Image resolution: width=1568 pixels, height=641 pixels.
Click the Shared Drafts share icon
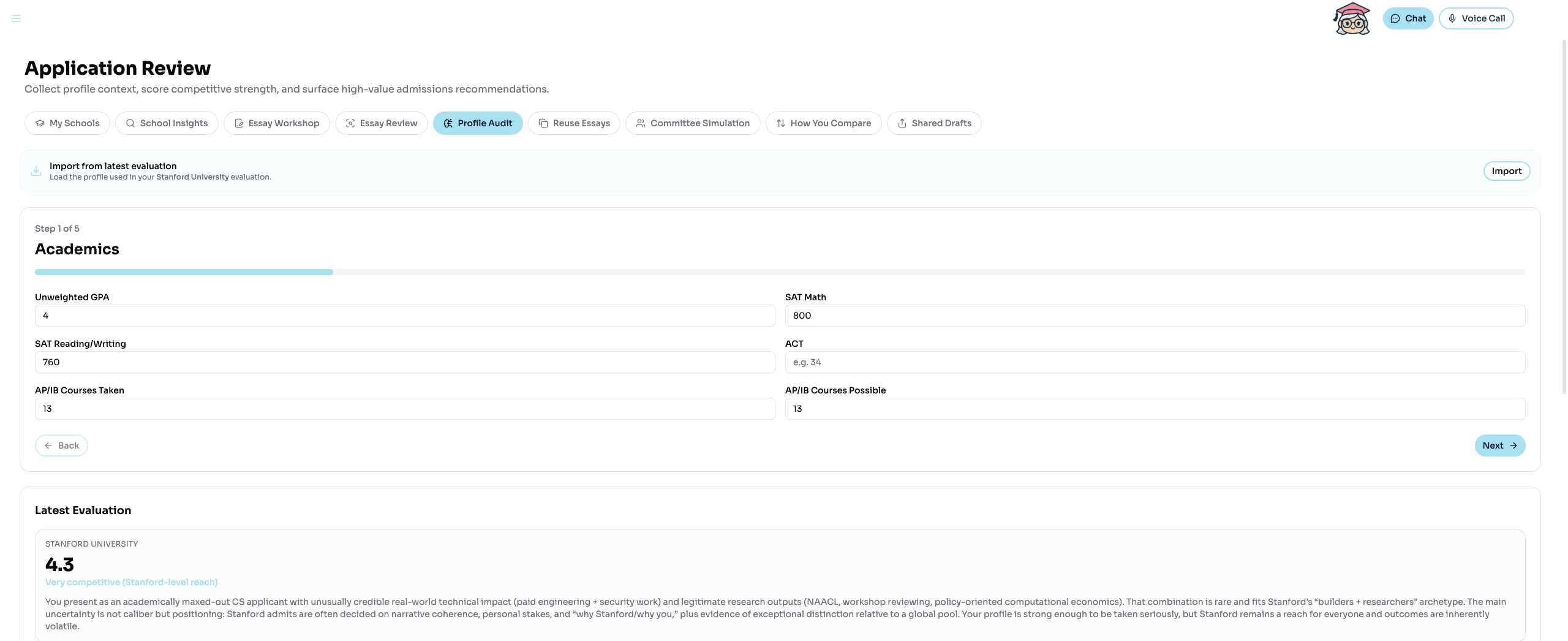(x=902, y=123)
